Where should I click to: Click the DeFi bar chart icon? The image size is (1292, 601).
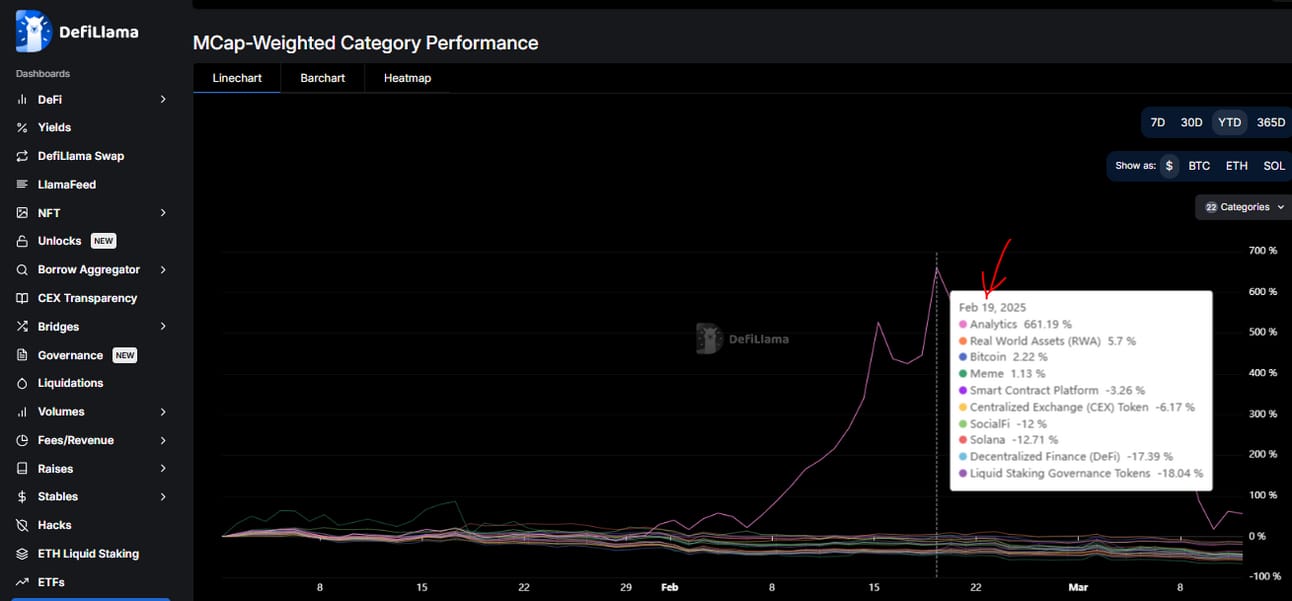pyautogui.click(x=22, y=100)
